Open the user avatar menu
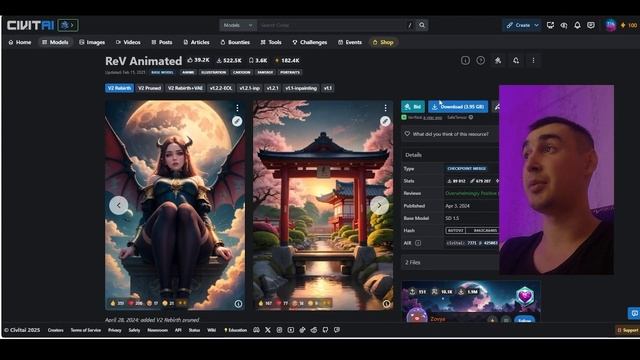640x360 pixels. click(x=611, y=25)
